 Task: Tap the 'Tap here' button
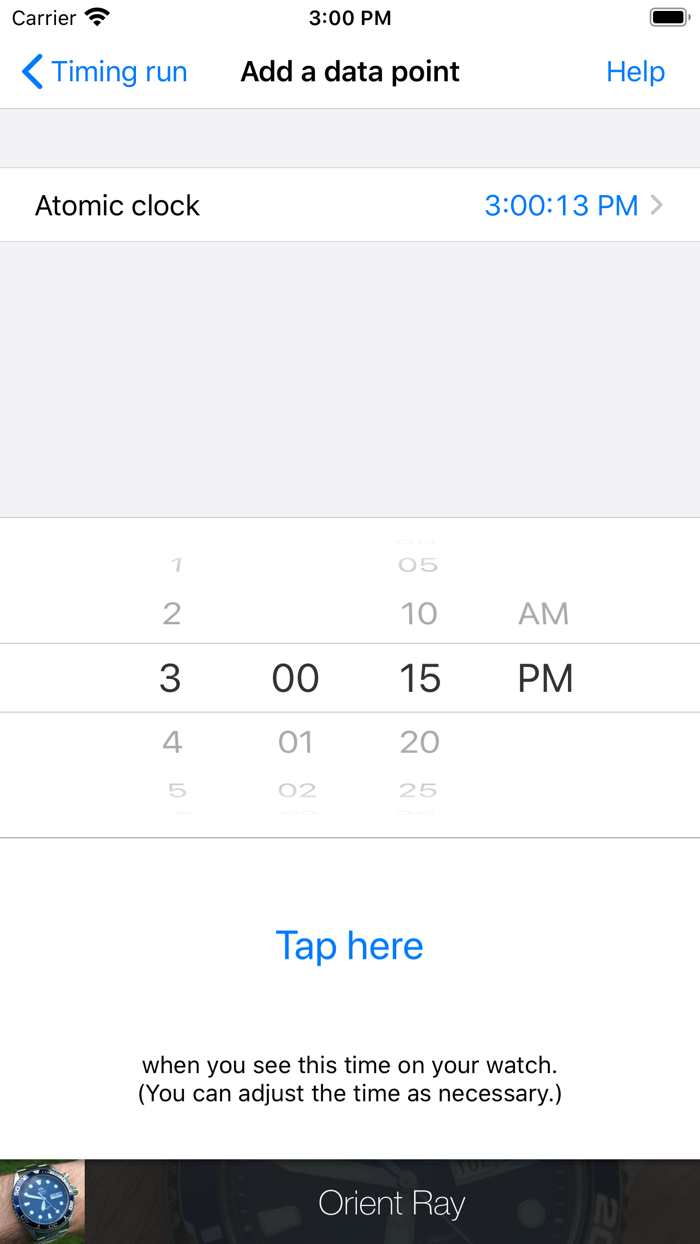pos(349,945)
